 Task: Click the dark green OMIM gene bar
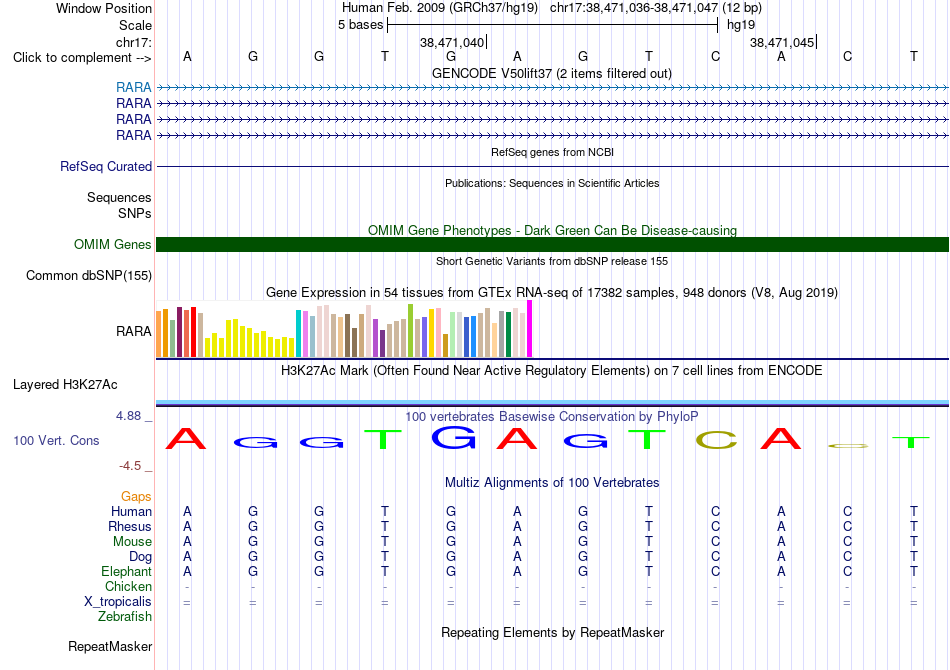[552, 245]
